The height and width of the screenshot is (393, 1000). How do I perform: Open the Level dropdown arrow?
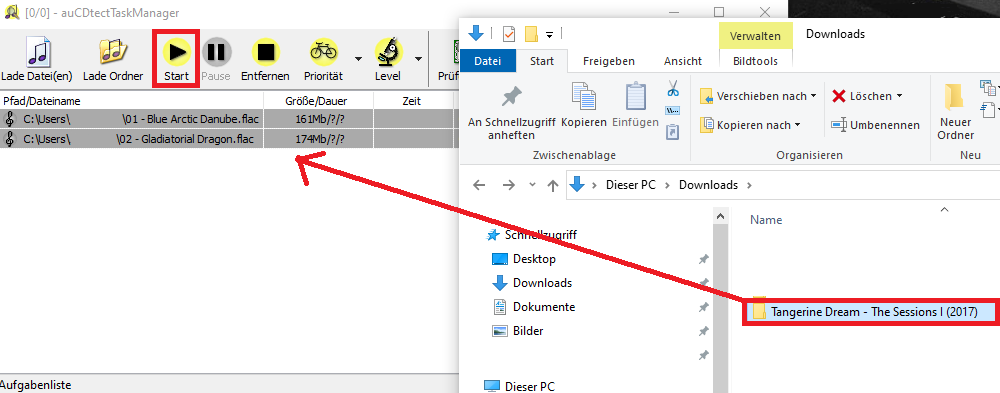coord(418,59)
